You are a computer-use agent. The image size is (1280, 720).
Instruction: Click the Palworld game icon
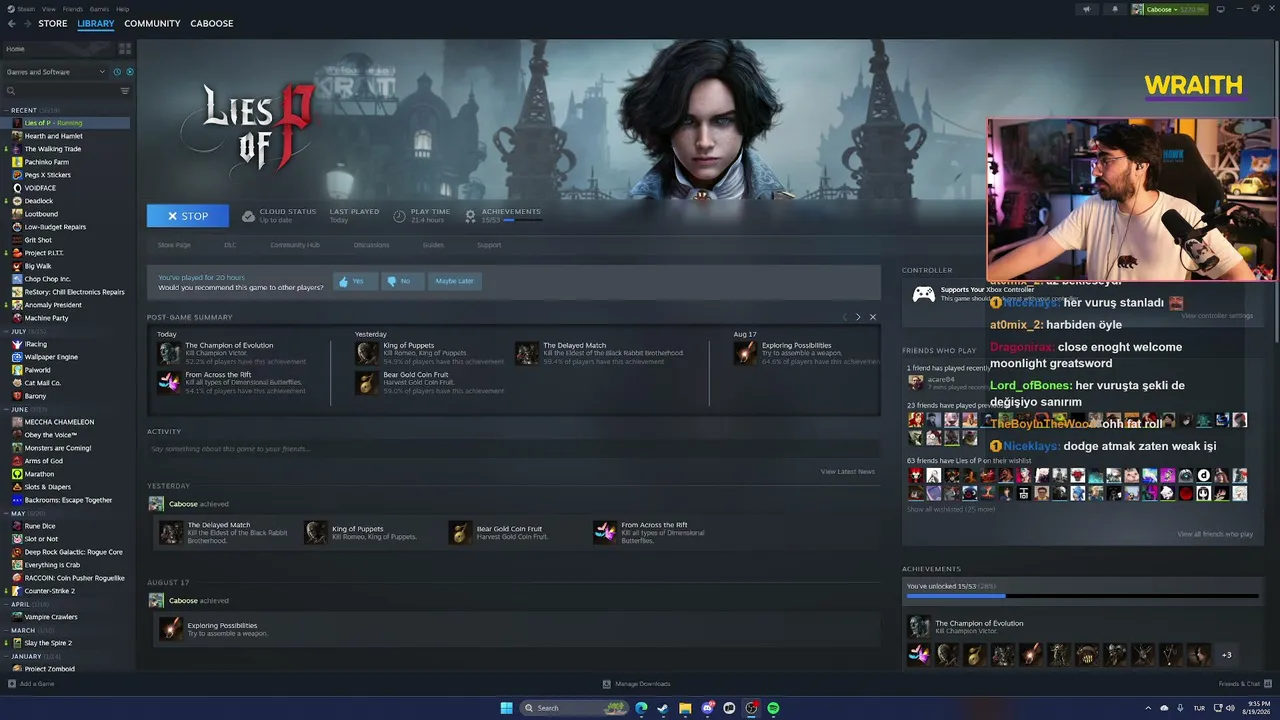[x=17, y=370]
